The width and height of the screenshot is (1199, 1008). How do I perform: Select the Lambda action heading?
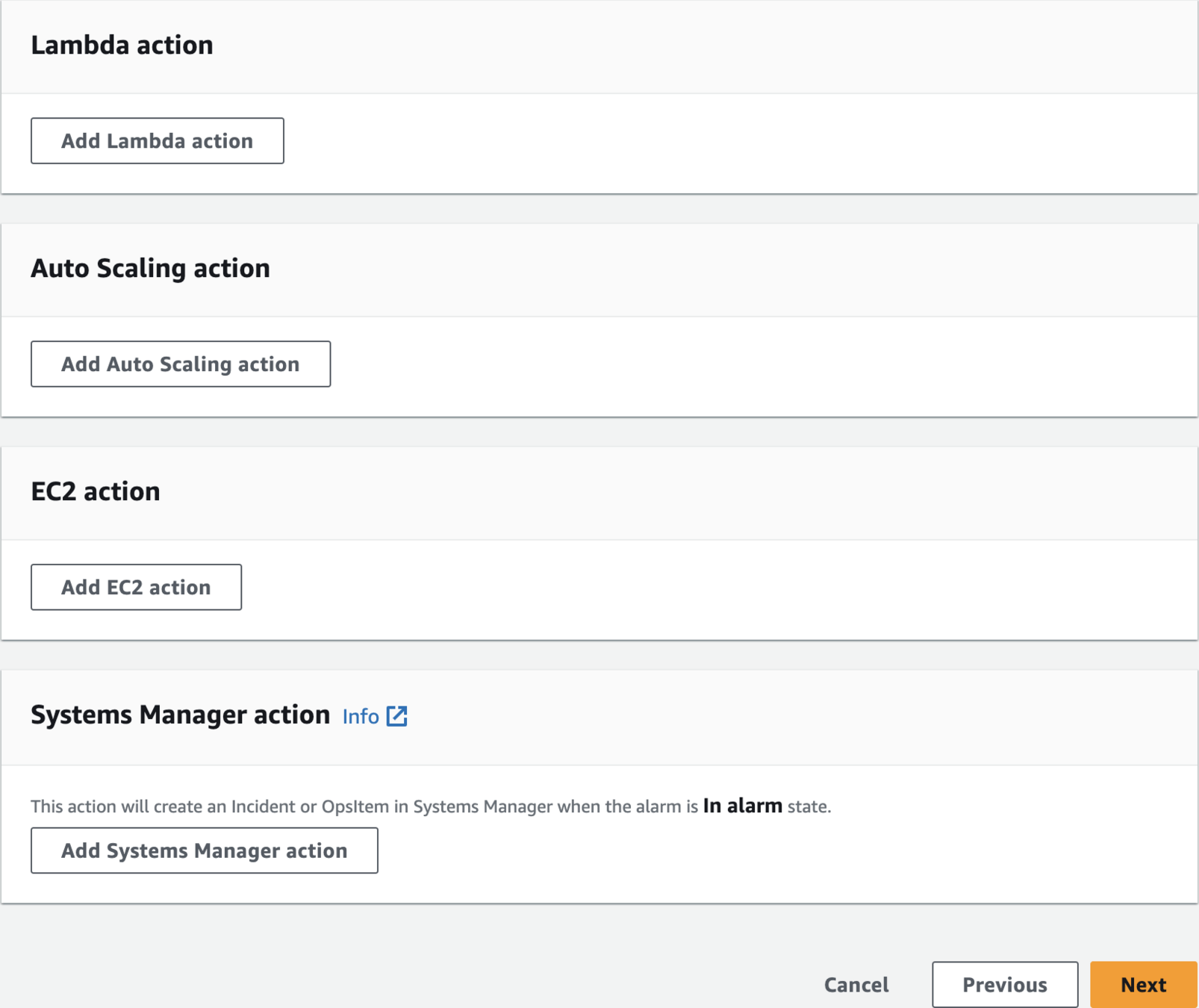[x=122, y=45]
